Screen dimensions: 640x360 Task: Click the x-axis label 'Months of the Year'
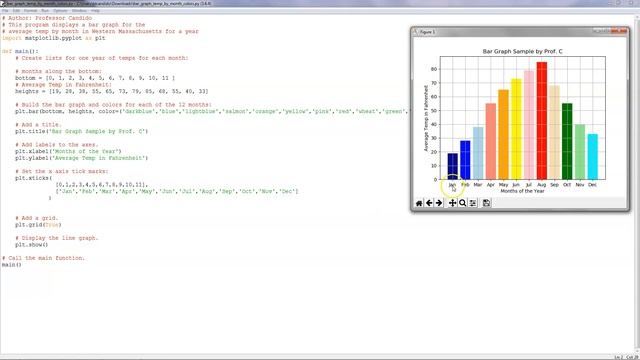click(x=522, y=191)
